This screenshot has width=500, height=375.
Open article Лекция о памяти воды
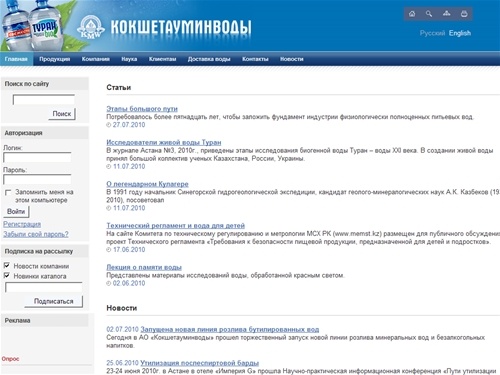[x=144, y=267]
